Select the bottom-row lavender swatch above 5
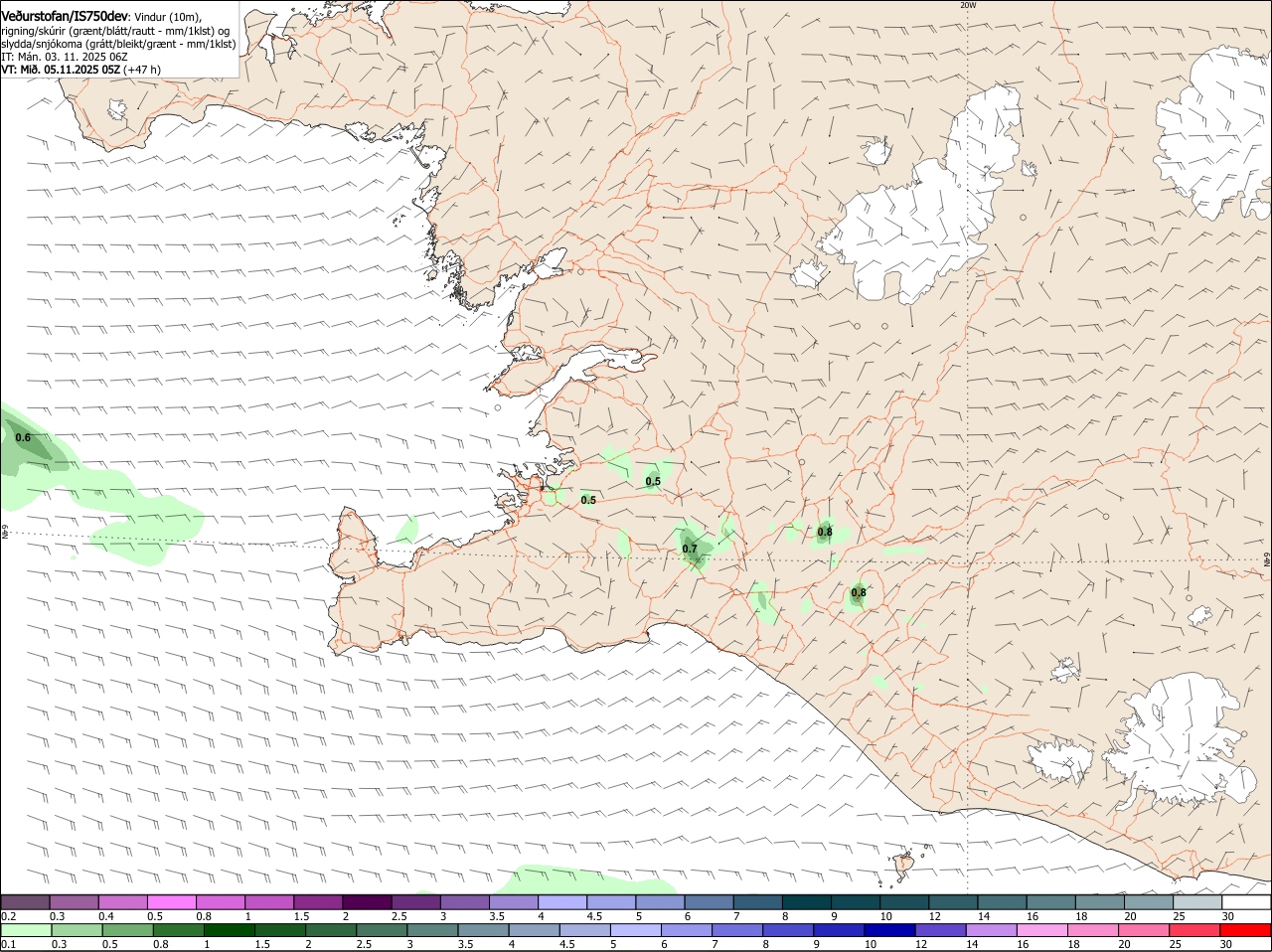1272x952 pixels. 635,930
